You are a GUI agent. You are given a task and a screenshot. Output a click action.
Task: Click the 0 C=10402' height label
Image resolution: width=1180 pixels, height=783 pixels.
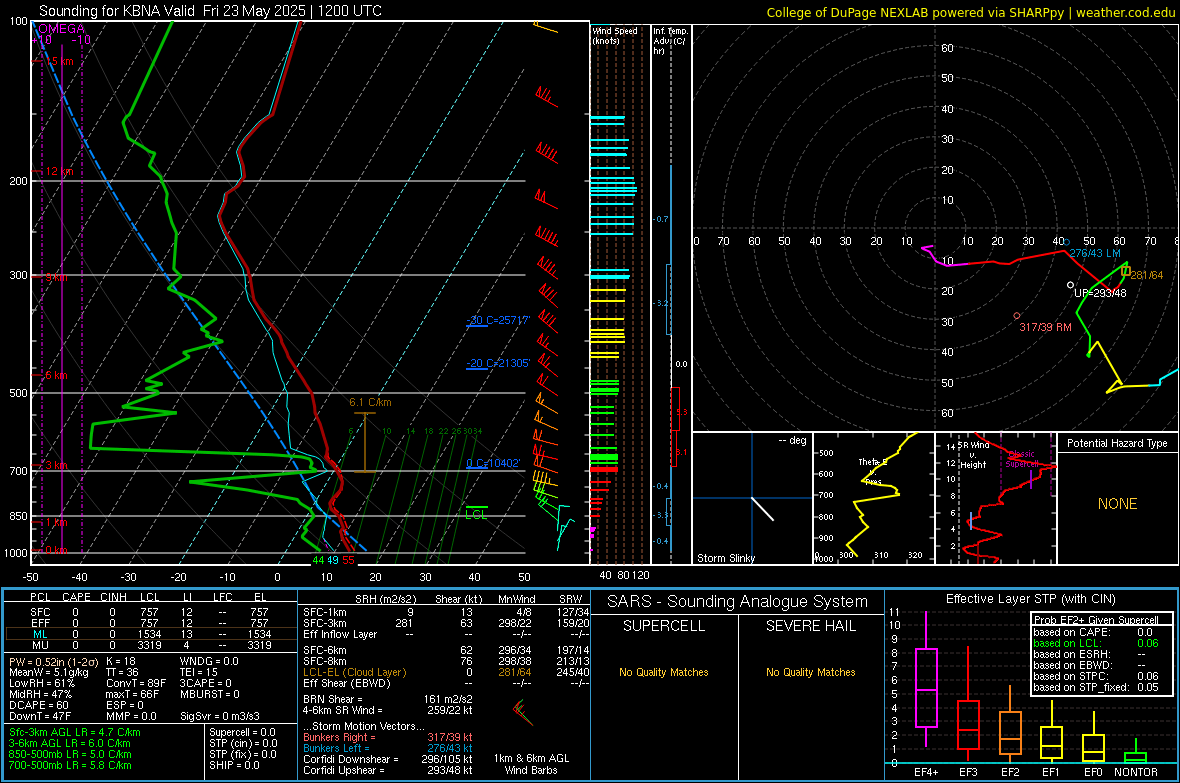point(493,463)
